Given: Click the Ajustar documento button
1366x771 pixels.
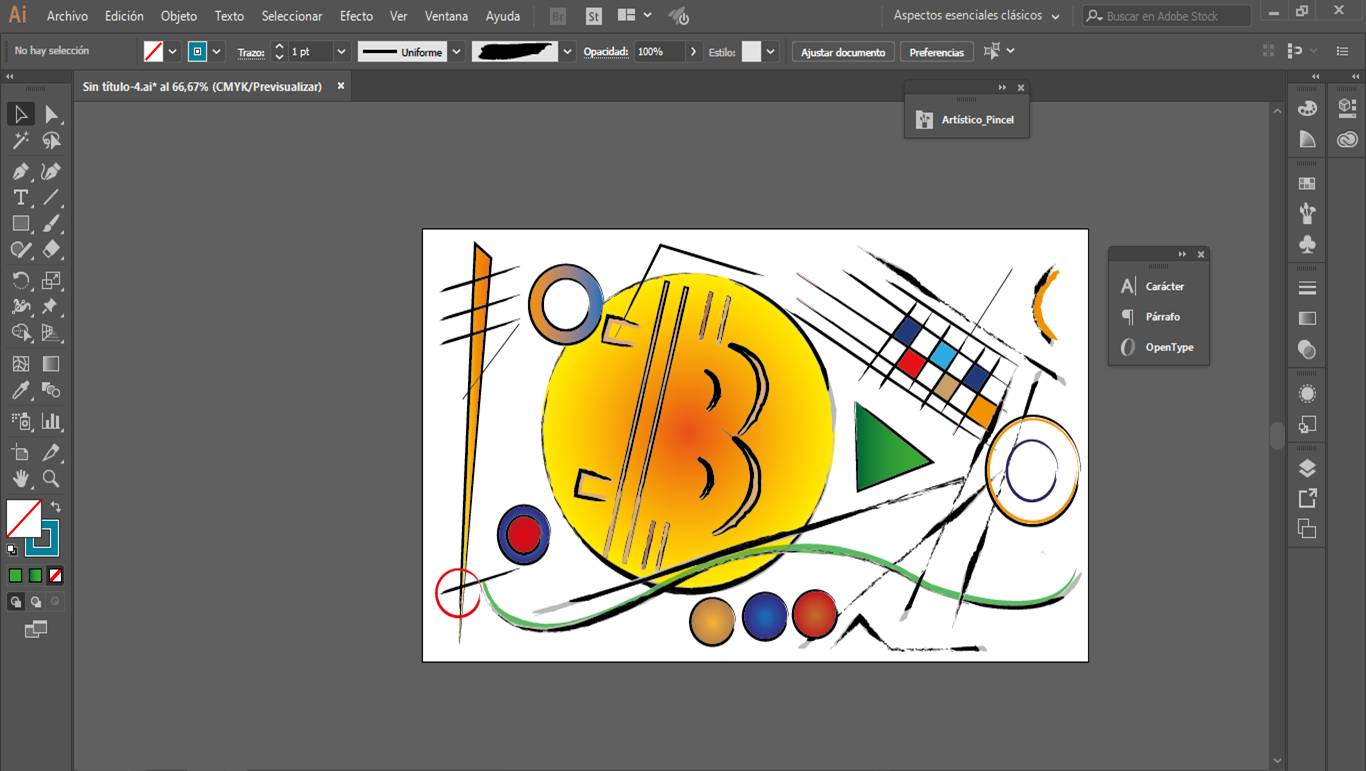Looking at the screenshot, I should point(843,50).
